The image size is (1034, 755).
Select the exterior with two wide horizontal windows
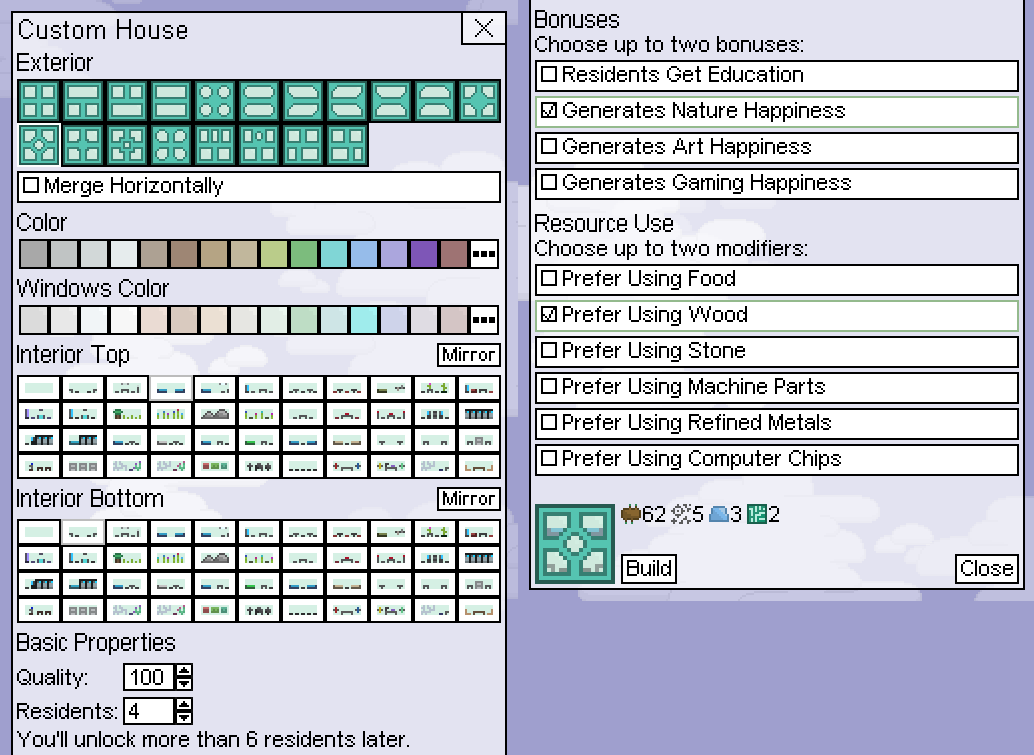172,101
